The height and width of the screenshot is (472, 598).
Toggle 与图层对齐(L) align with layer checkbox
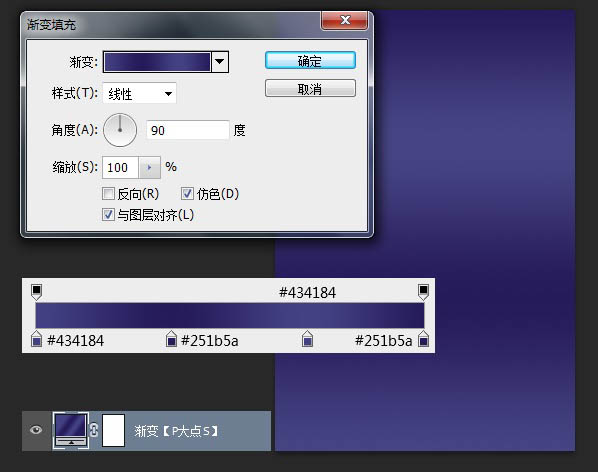click(108, 214)
